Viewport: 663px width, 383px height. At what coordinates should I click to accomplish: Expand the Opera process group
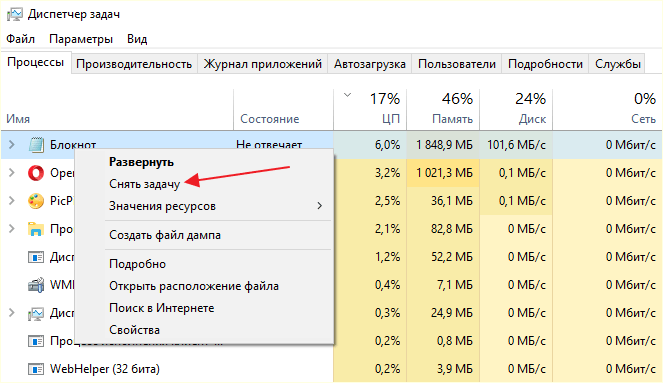pyautogui.click(x=12, y=173)
